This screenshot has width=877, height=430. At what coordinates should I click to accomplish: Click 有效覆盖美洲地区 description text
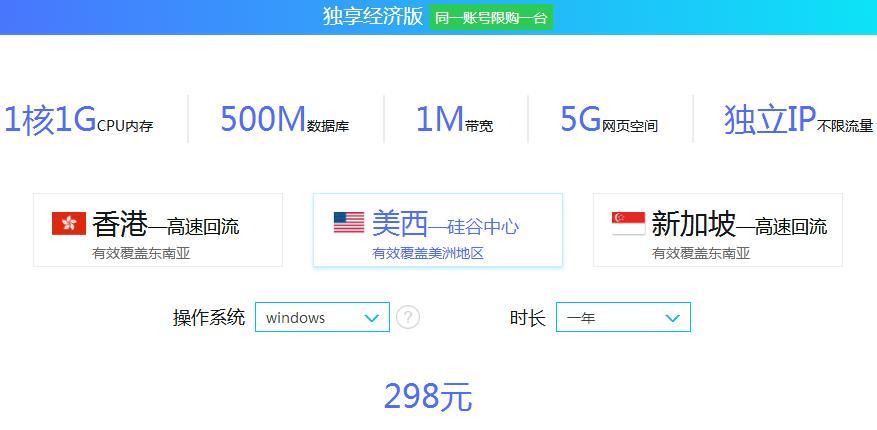(428, 254)
